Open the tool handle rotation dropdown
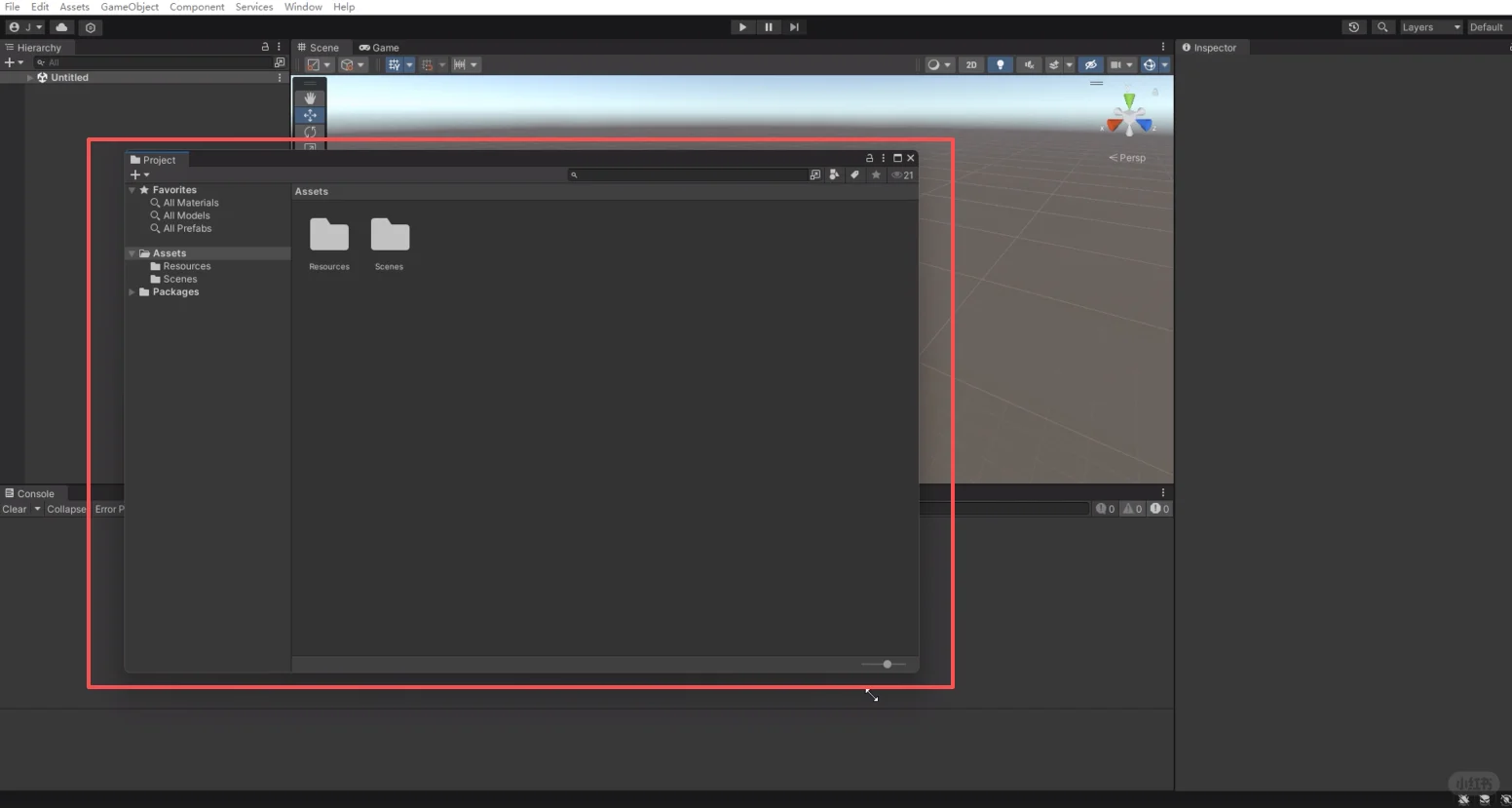The height and width of the screenshot is (808, 1512). click(353, 65)
